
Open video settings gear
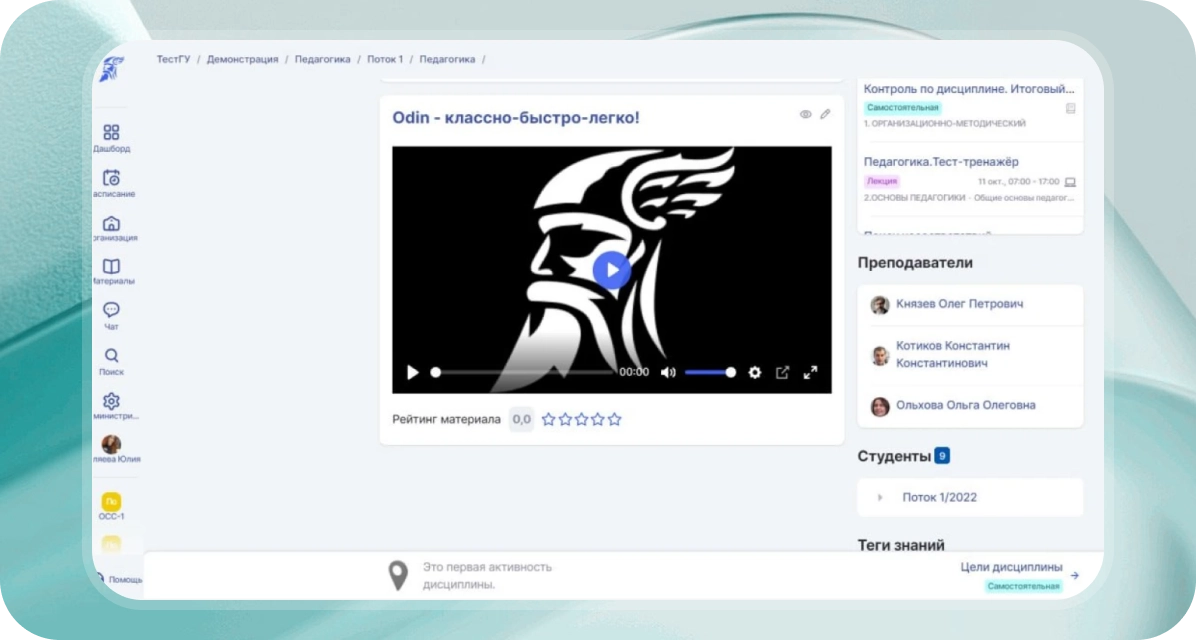pos(754,372)
